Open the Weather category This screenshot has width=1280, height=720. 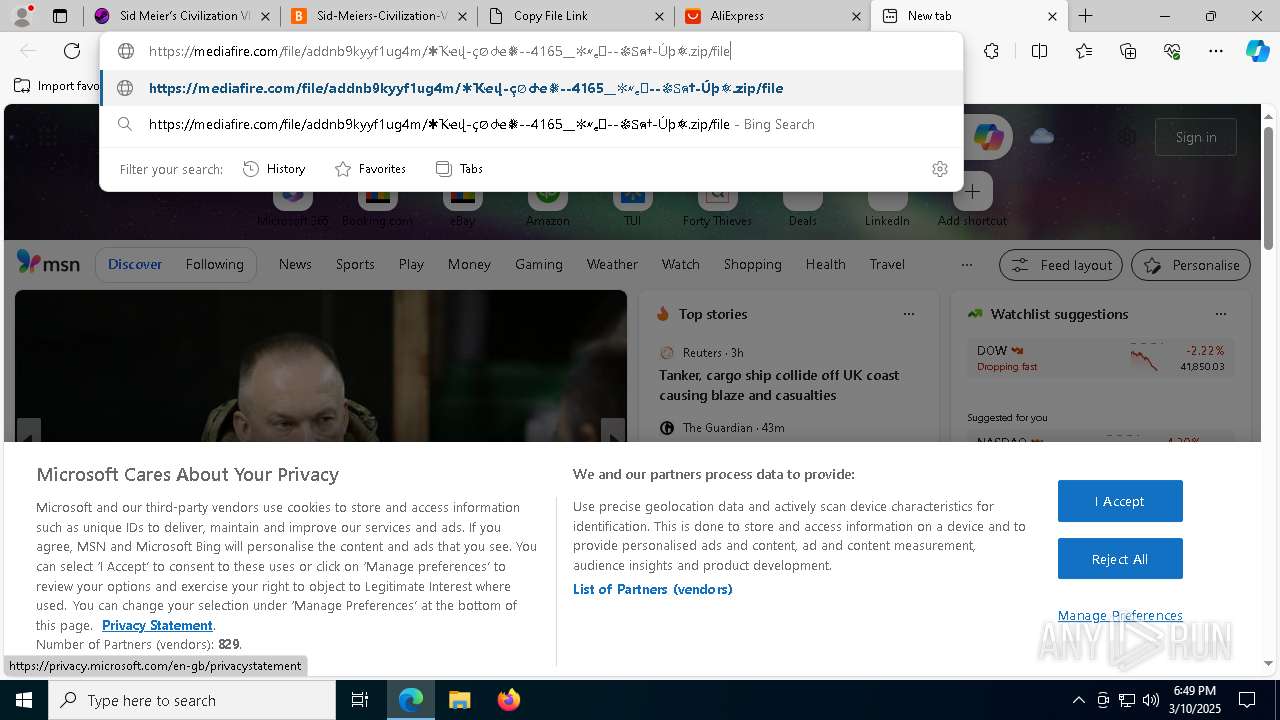click(x=612, y=264)
